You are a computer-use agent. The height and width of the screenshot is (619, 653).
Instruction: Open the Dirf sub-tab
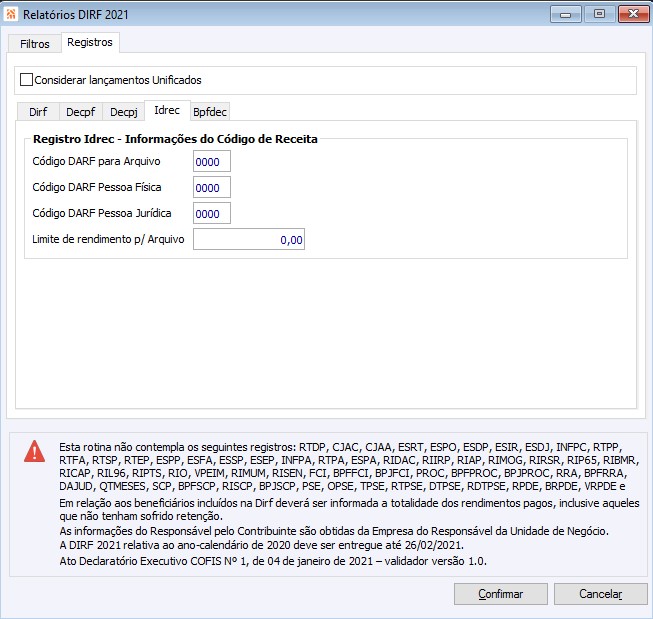(x=38, y=112)
